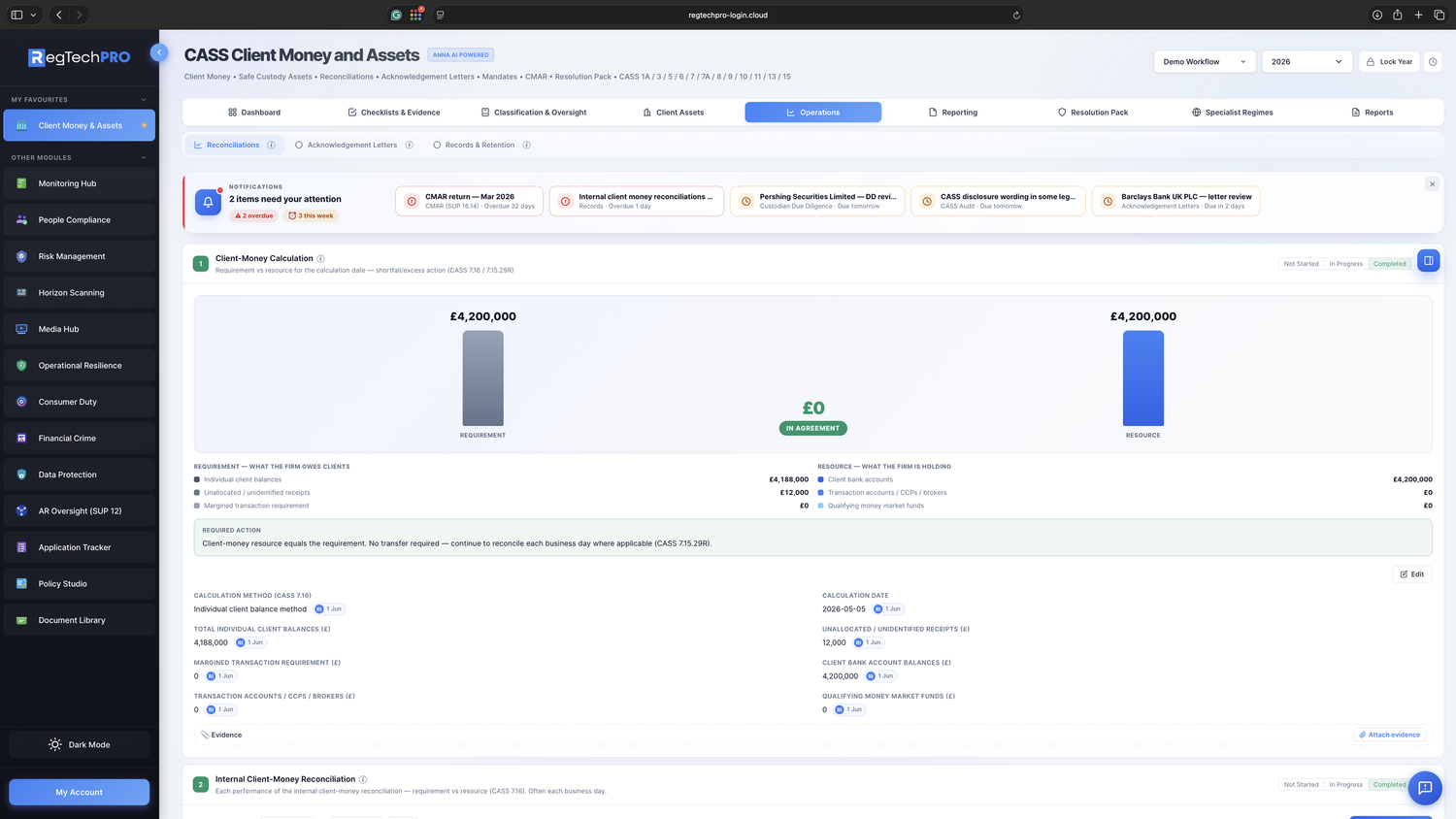Set Client-Money Calculation status to Completed
Viewport: 1456px width, 819px height.
1390,264
